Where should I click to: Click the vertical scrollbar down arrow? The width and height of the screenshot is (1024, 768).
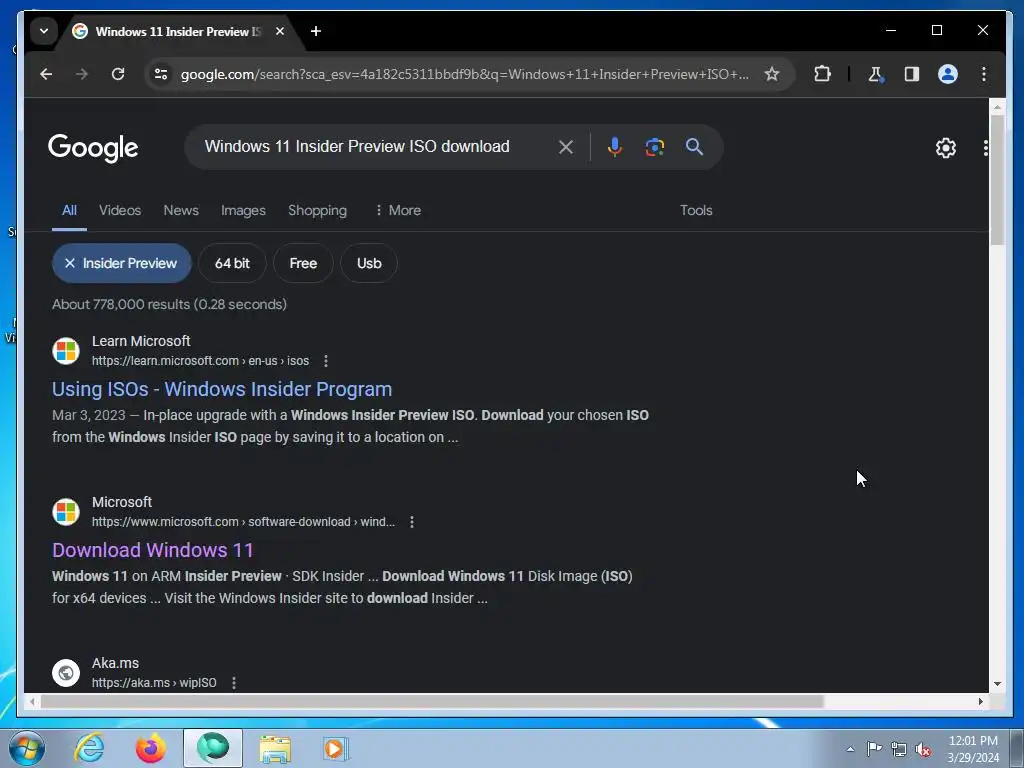[997, 684]
